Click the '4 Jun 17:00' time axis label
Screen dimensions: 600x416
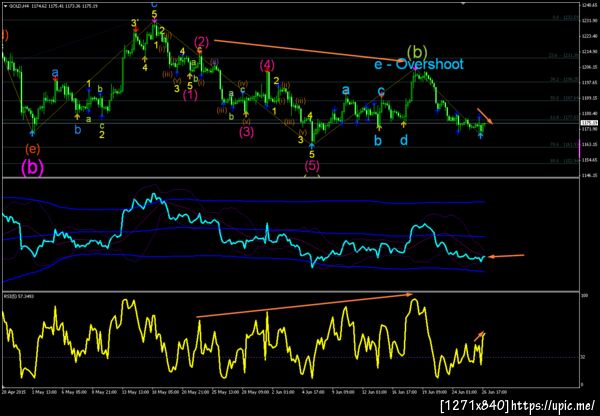pyautogui.click(x=313, y=392)
